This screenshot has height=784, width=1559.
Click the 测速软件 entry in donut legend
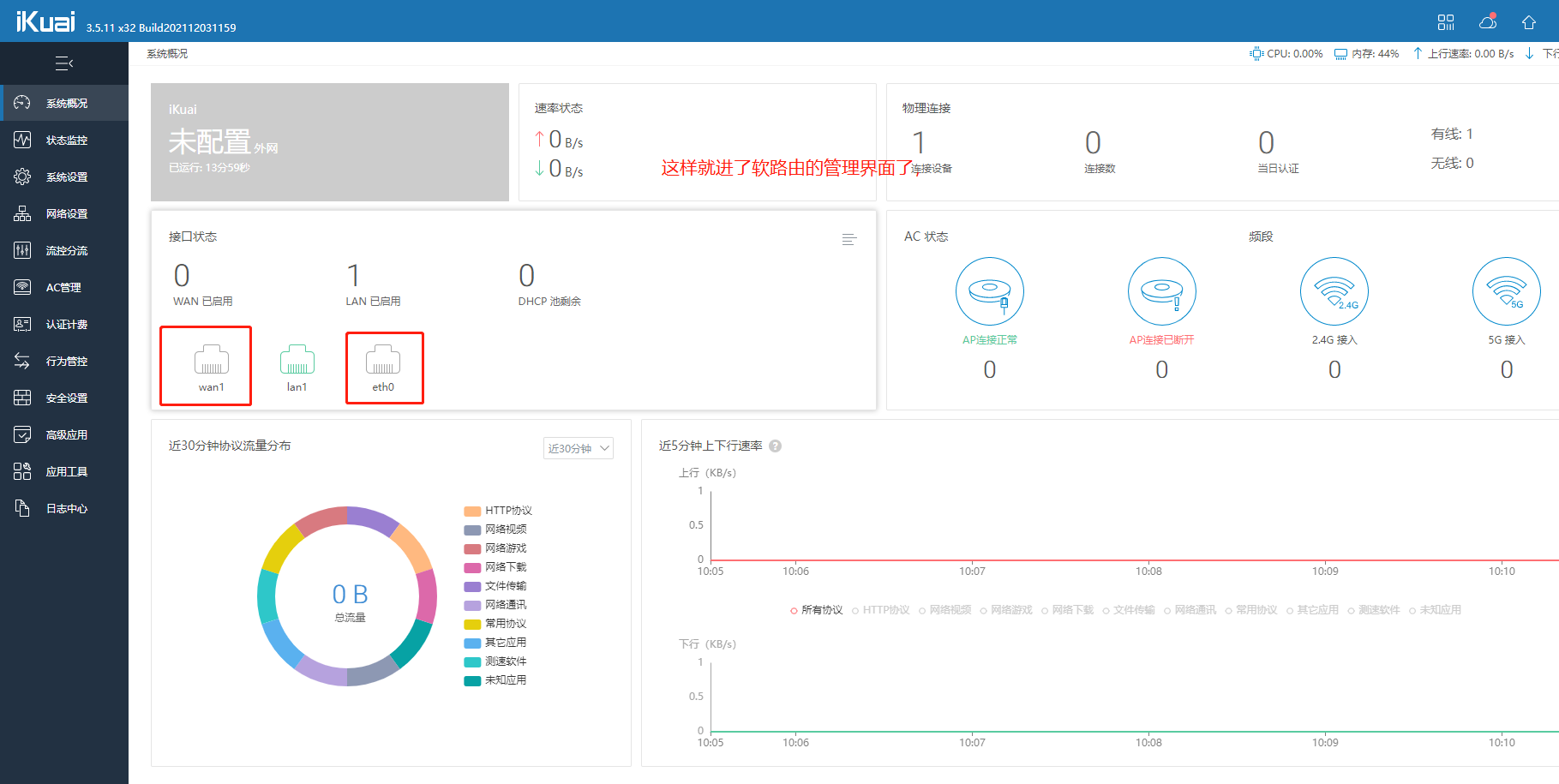tap(495, 661)
